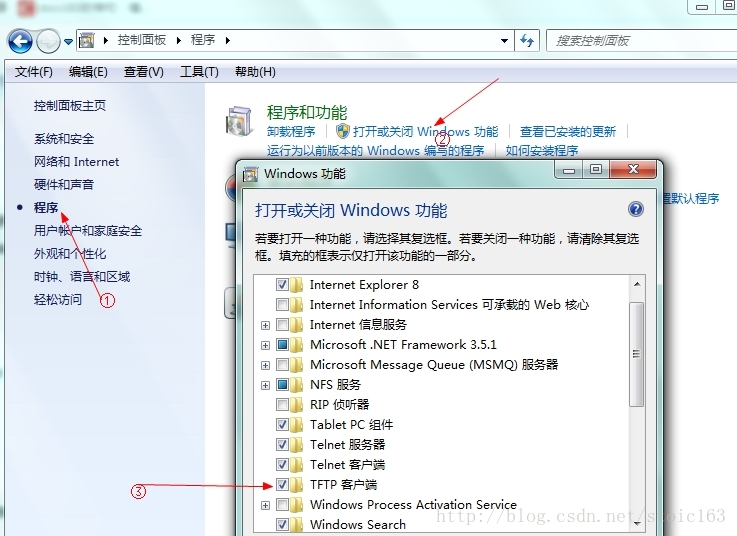
Task: Select 程序 in the left sidebar
Action: tap(46, 207)
